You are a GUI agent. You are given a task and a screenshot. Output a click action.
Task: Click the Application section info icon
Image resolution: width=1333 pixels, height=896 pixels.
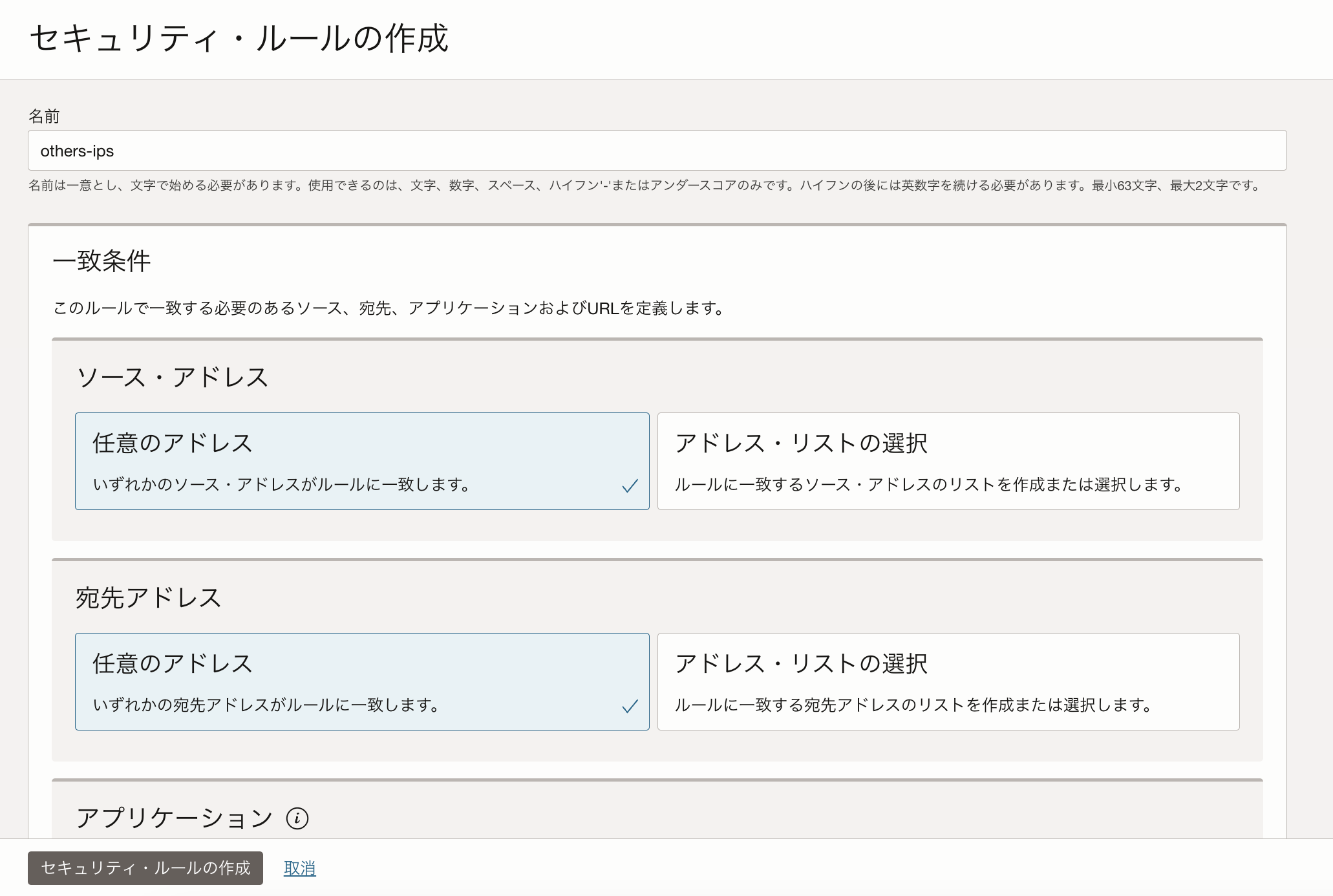297,818
